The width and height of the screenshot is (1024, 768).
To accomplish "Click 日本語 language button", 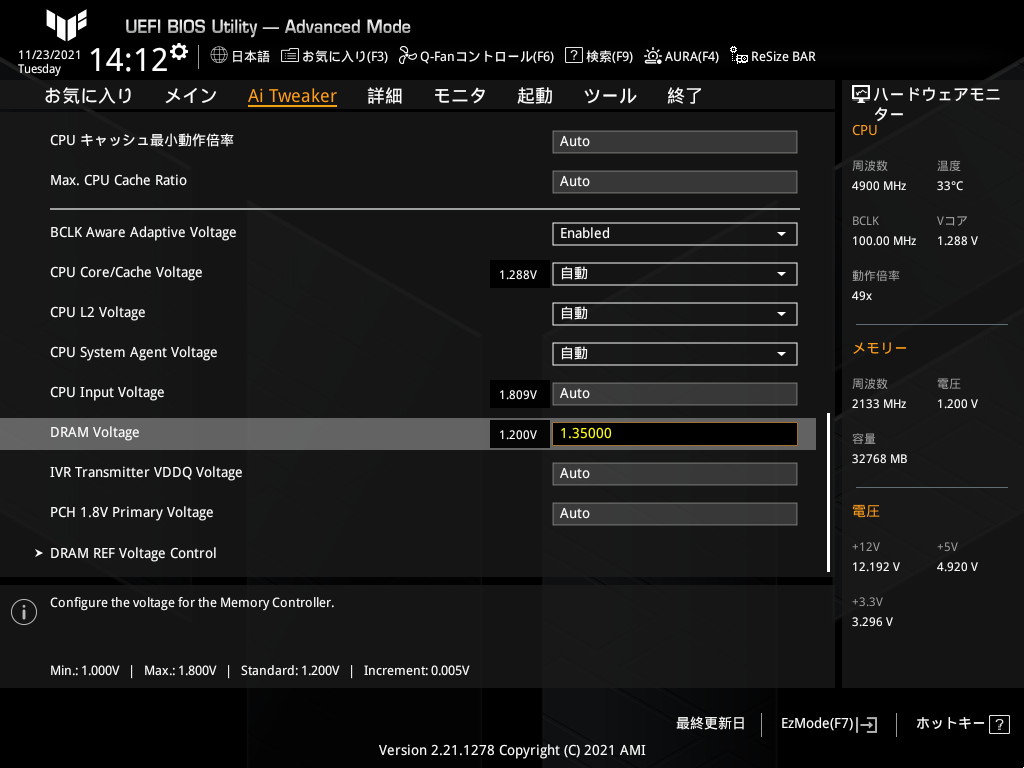I will click(251, 56).
